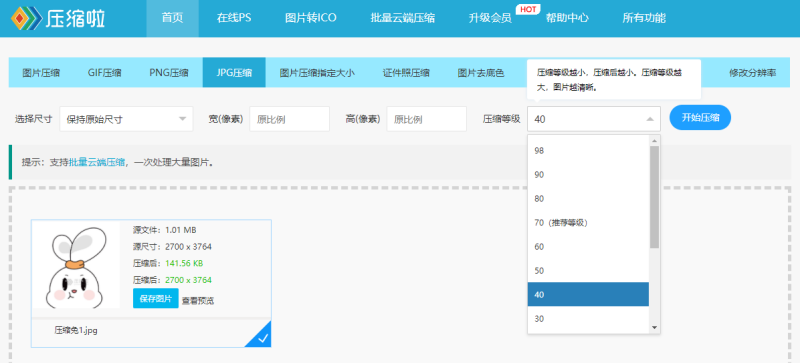Screen dimensions: 800x363
Task: Choose compression level 30
Action: coord(588,319)
